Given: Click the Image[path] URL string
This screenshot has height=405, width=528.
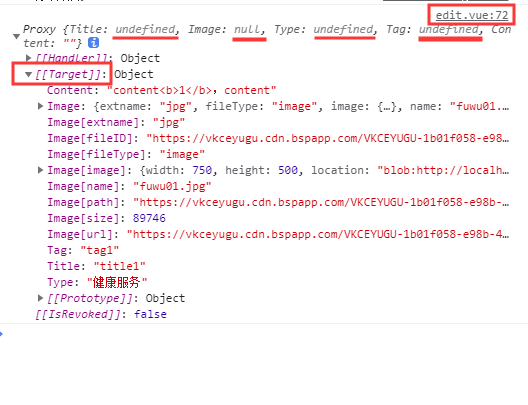Looking at the screenshot, I should tap(321, 202).
